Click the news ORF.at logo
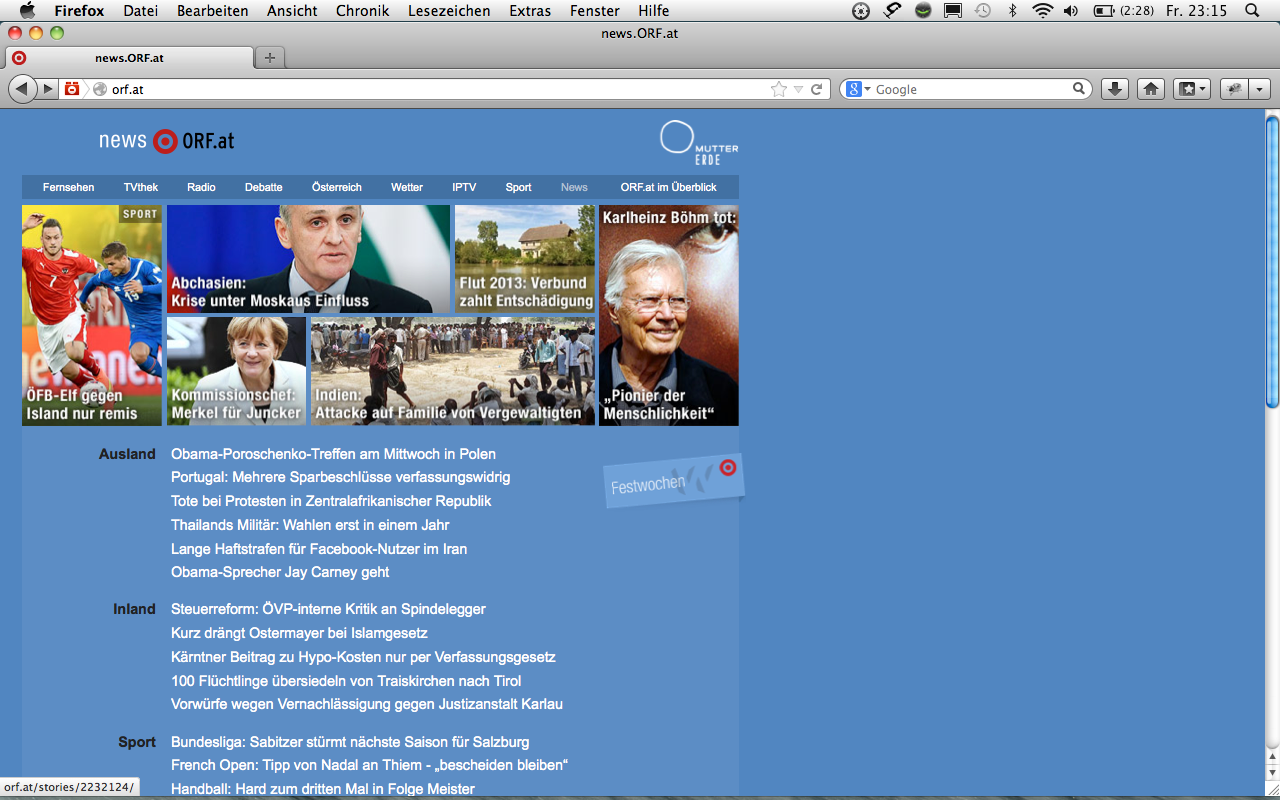 [x=167, y=141]
